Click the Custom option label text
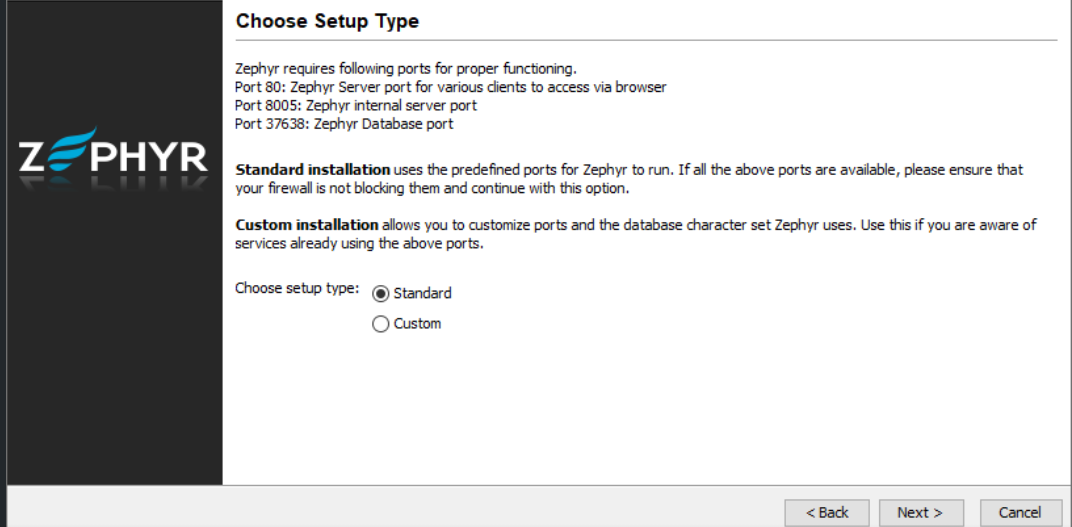This screenshot has height=527, width=1072. click(x=417, y=324)
